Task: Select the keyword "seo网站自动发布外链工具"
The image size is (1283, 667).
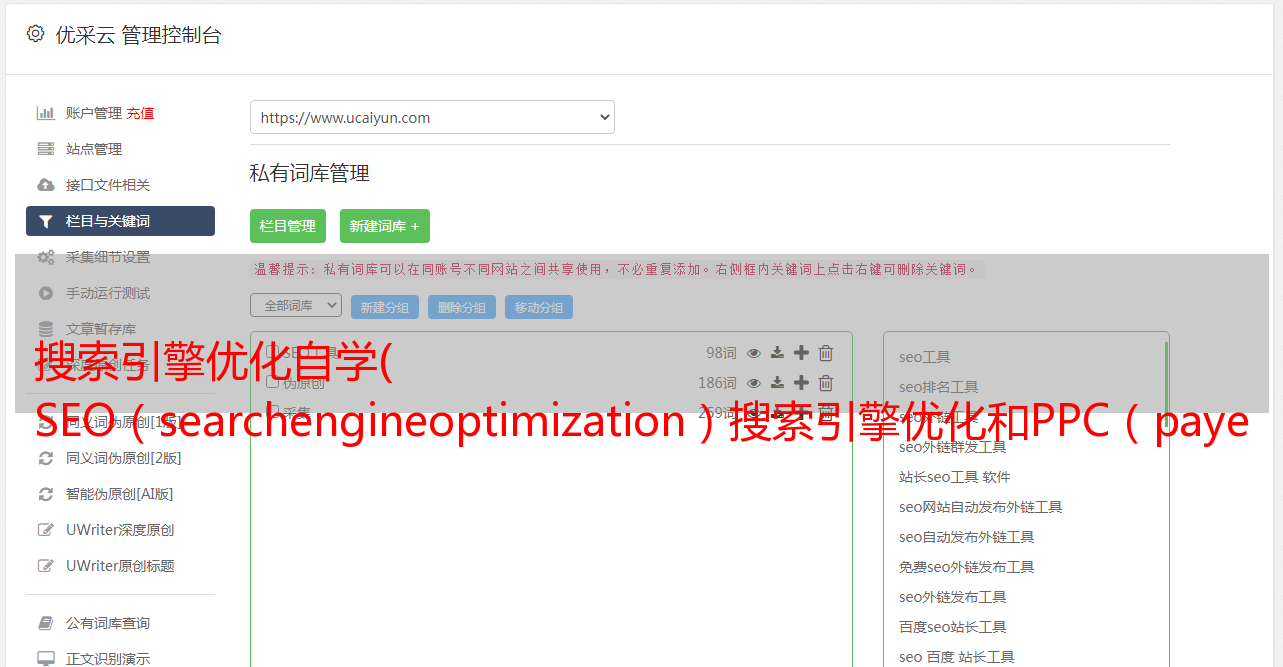Action: click(x=981, y=507)
